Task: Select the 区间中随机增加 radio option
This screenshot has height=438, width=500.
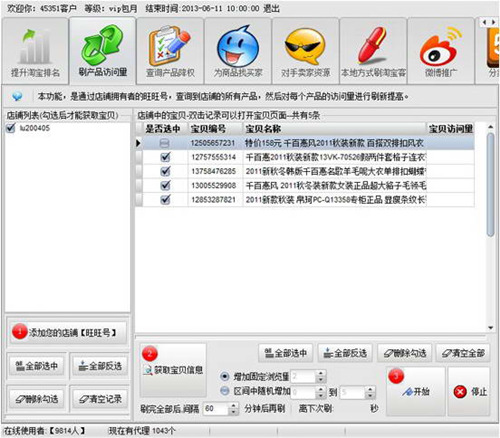Action: (225, 391)
